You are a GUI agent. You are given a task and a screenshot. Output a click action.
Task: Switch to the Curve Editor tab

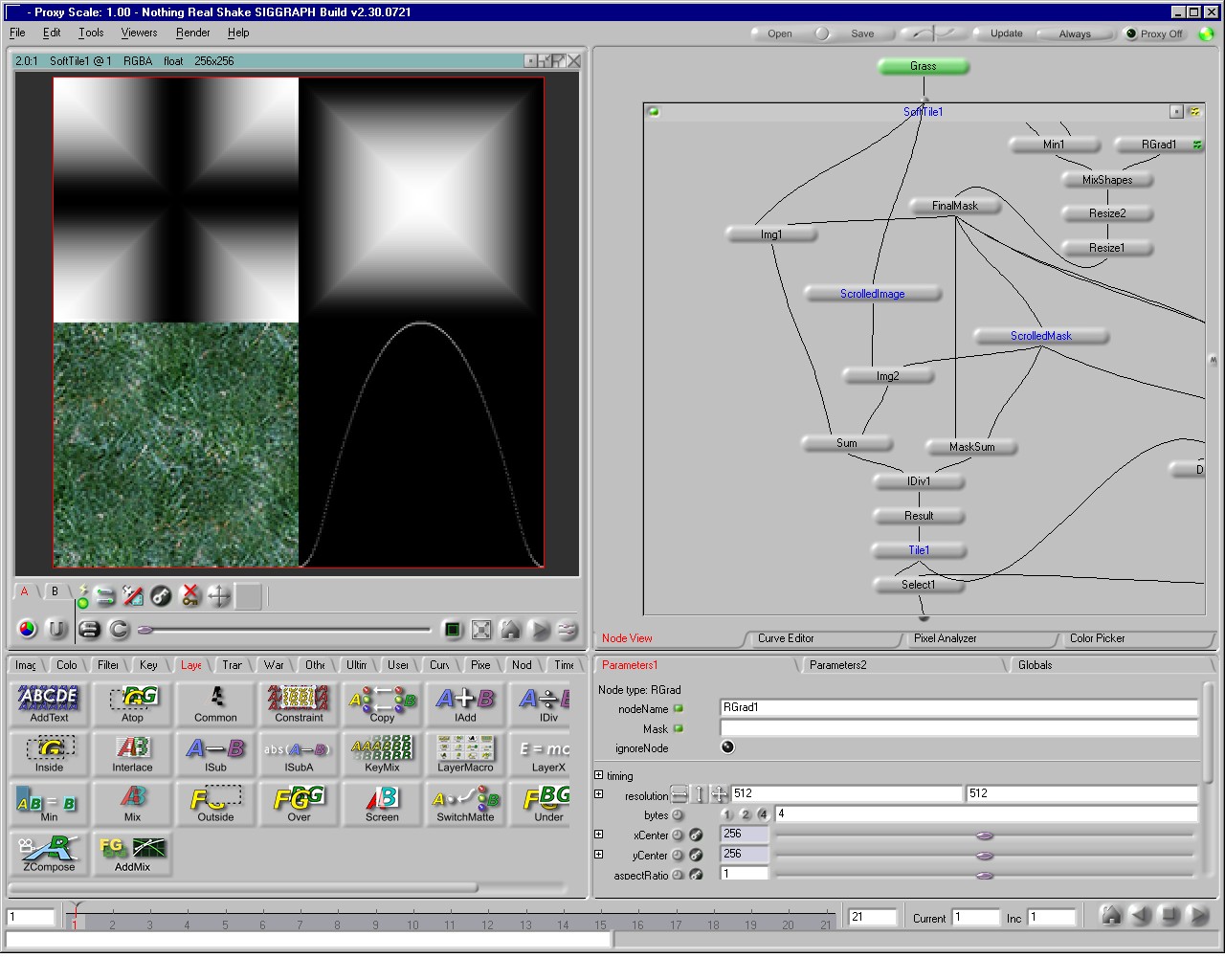pos(786,638)
